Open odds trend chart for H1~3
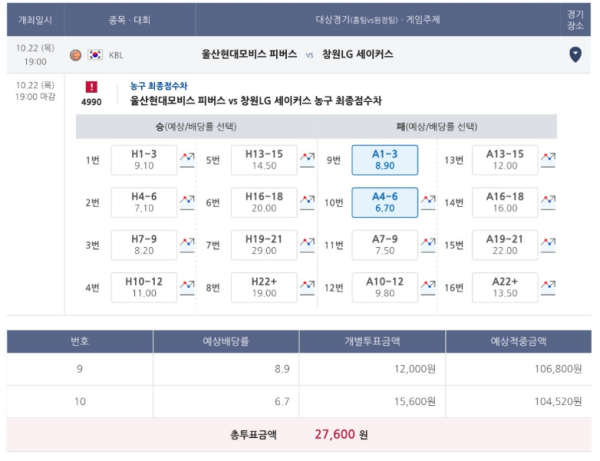 (x=187, y=160)
